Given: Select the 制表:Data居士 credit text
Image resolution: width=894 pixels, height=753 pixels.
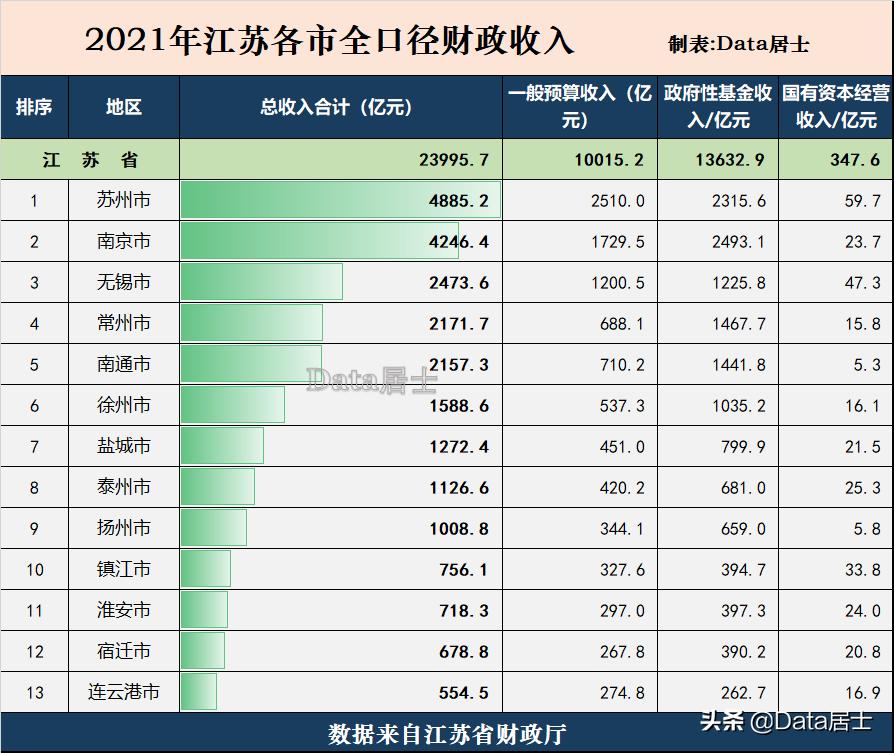Looking at the screenshot, I should click(739, 43).
